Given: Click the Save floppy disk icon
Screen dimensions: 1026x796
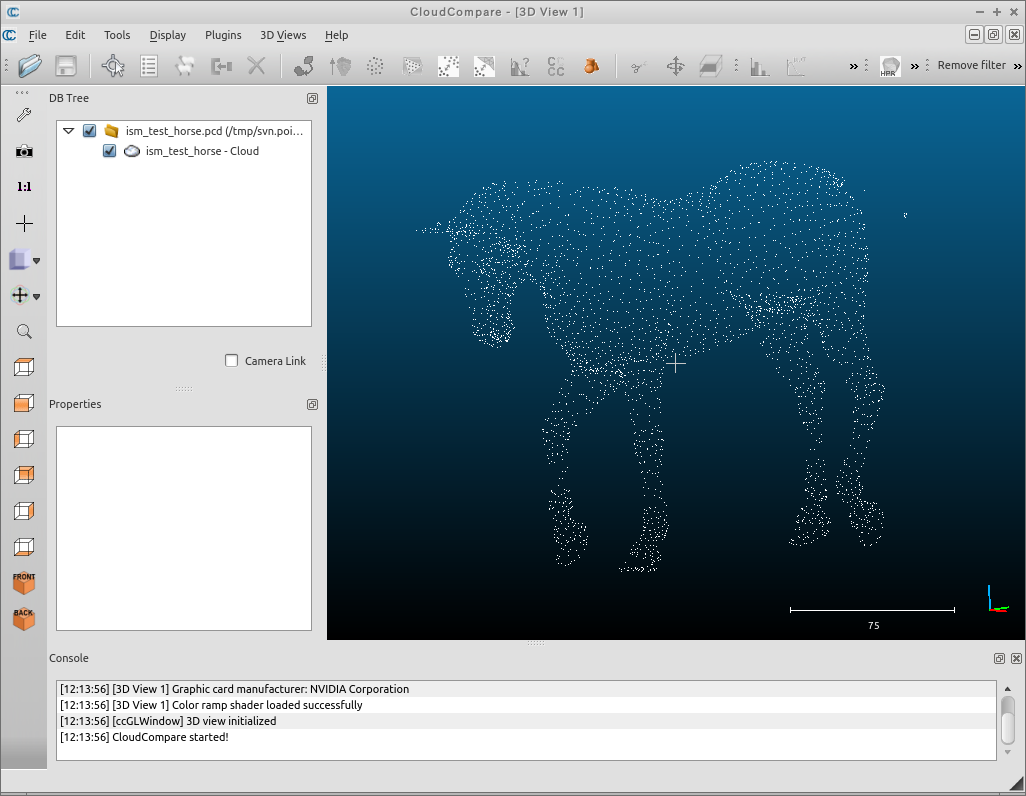Looking at the screenshot, I should click(x=66, y=65).
